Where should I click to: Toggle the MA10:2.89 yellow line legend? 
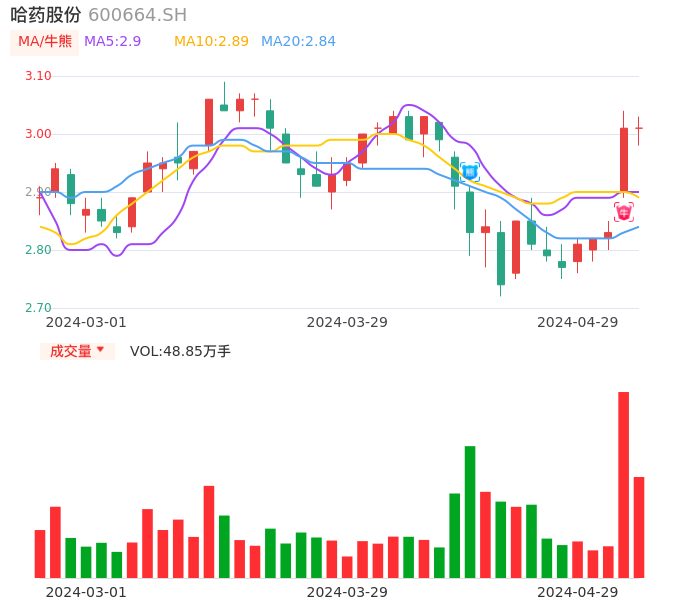[211, 41]
